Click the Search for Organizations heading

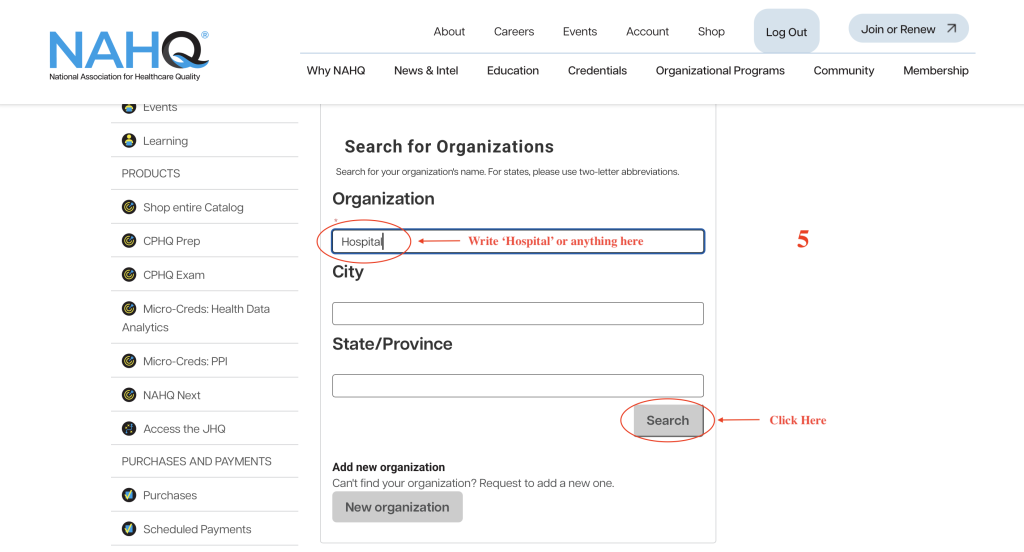coord(449,146)
